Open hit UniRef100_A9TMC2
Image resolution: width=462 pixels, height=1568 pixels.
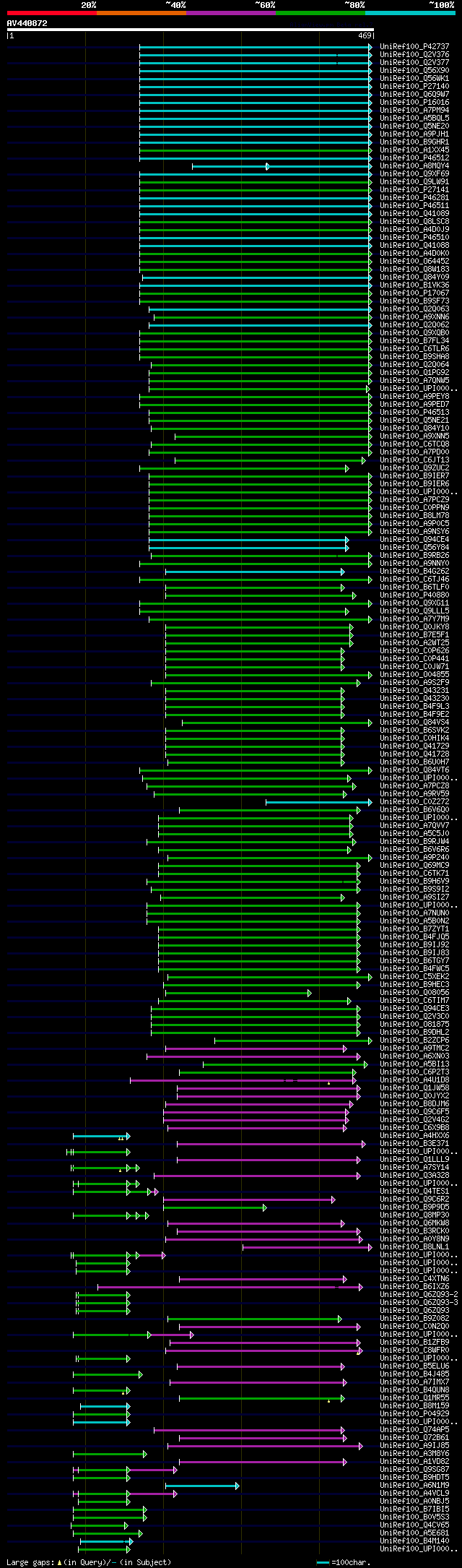tap(414, 1048)
